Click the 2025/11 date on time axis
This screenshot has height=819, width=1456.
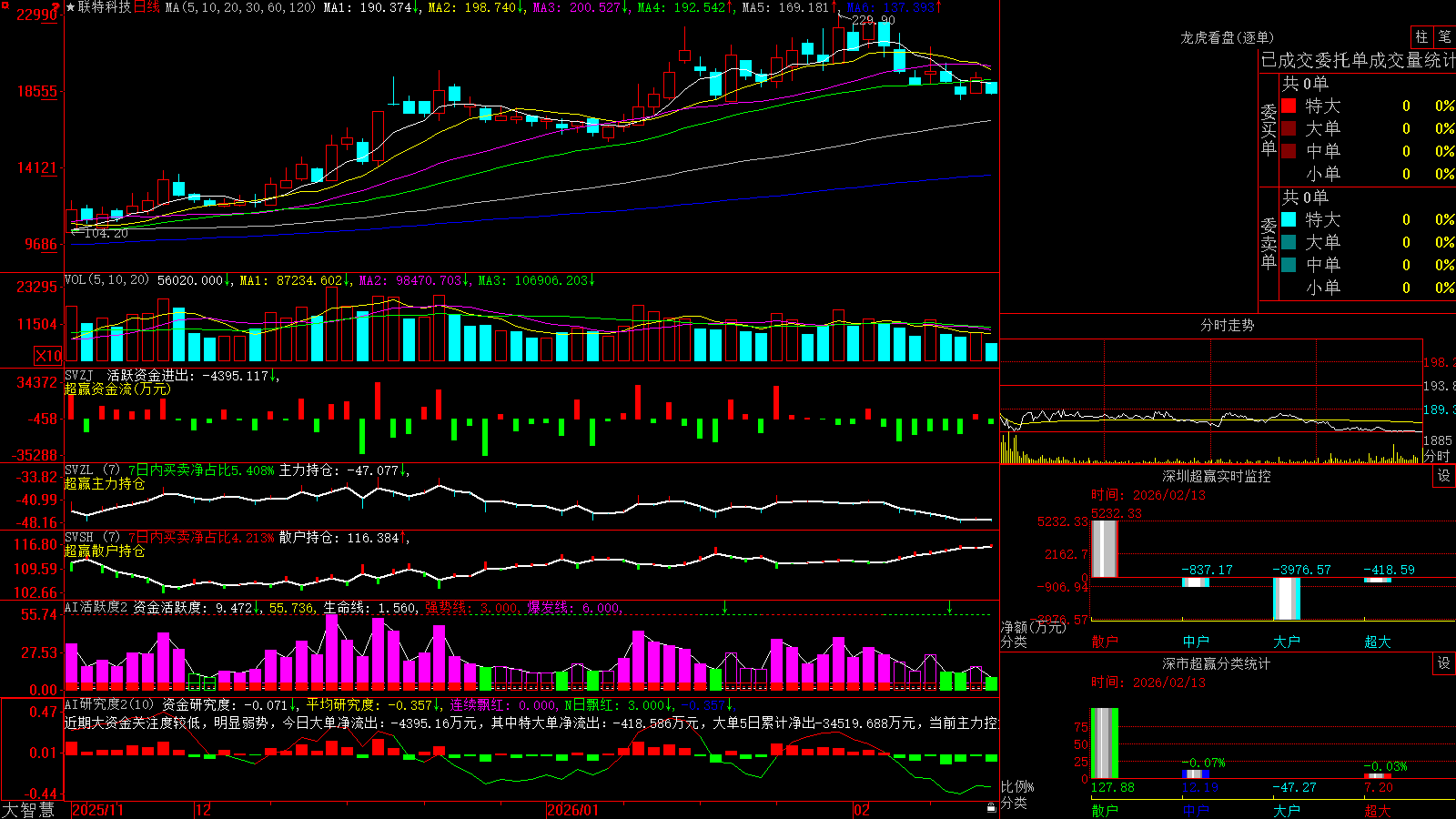[x=98, y=810]
